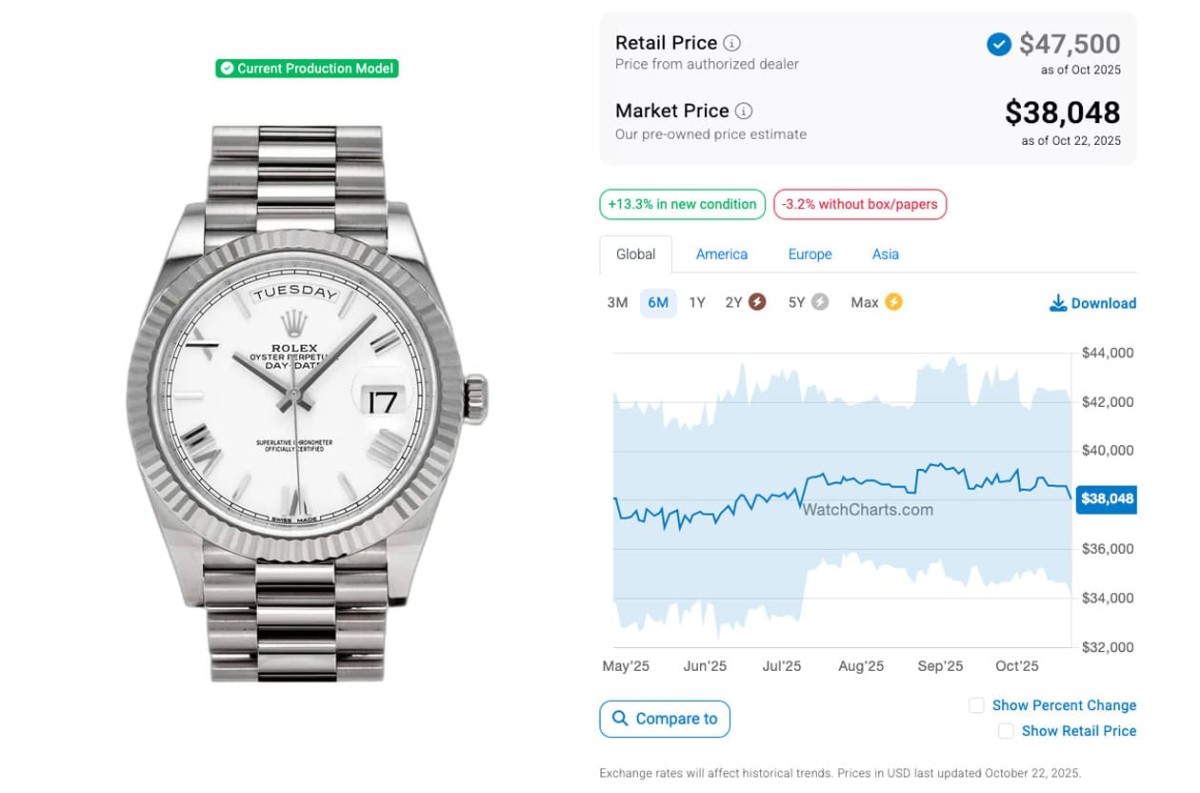Switch to the America tab
The width and height of the screenshot is (1200, 793).
pyautogui.click(x=722, y=254)
